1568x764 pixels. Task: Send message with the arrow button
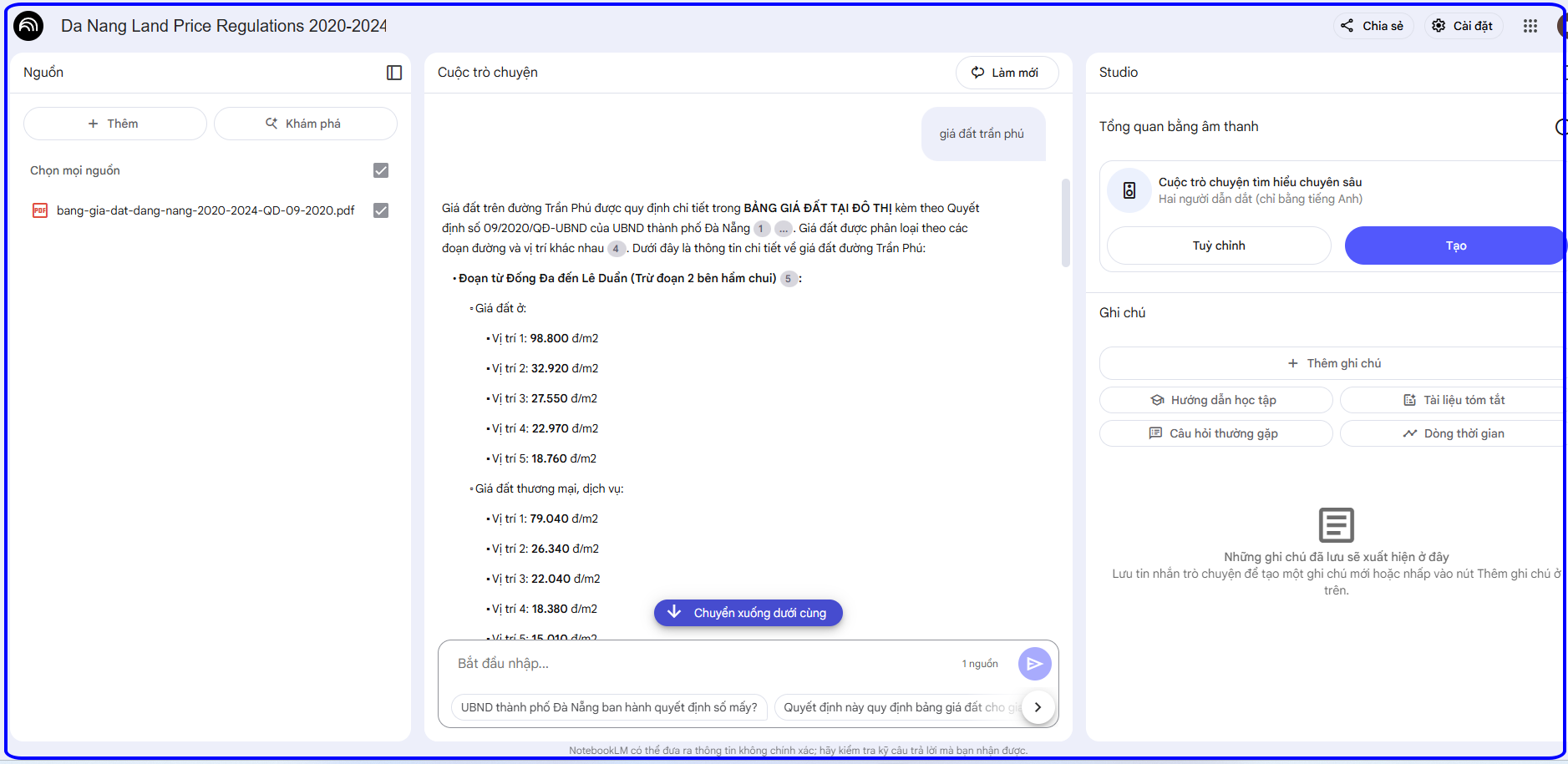click(x=1034, y=664)
